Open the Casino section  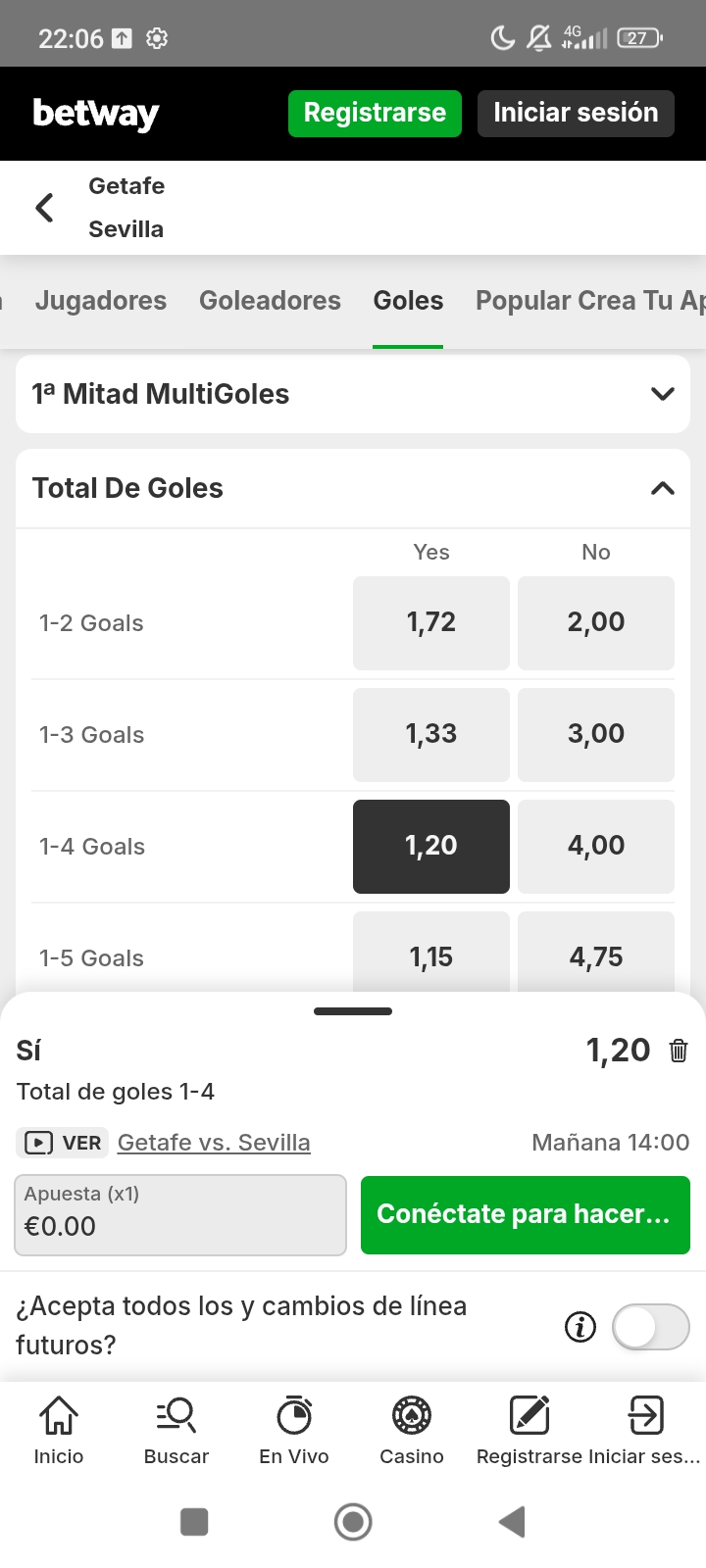click(412, 1430)
